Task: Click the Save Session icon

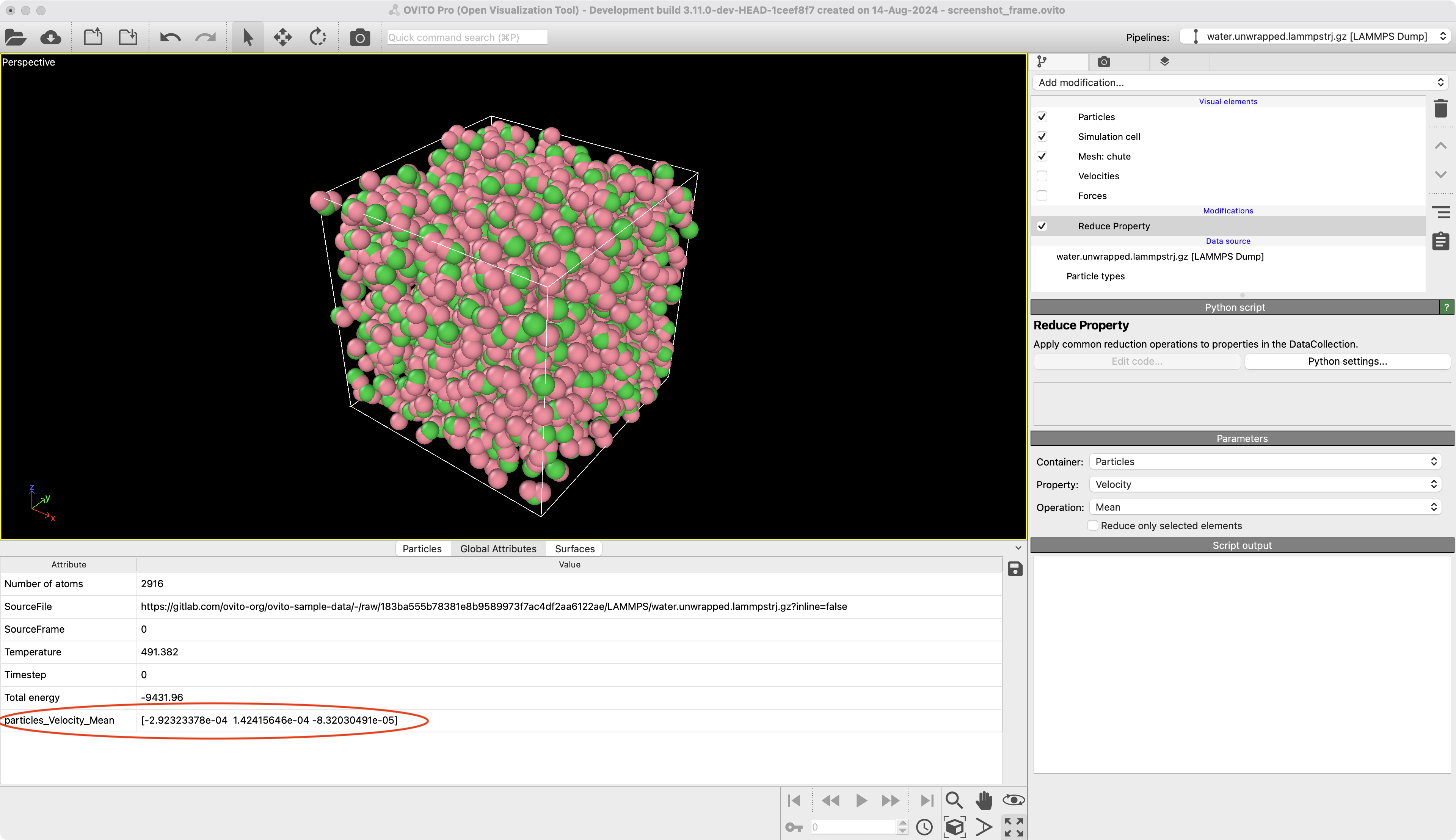Action: click(128, 38)
